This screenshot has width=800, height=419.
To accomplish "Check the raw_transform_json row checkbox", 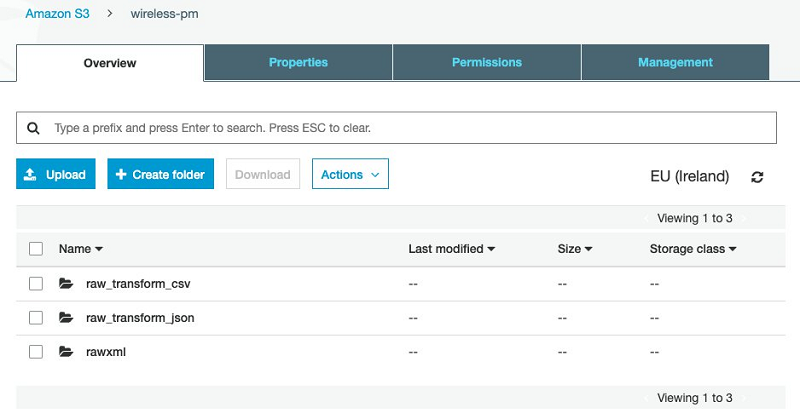I will click(36, 317).
